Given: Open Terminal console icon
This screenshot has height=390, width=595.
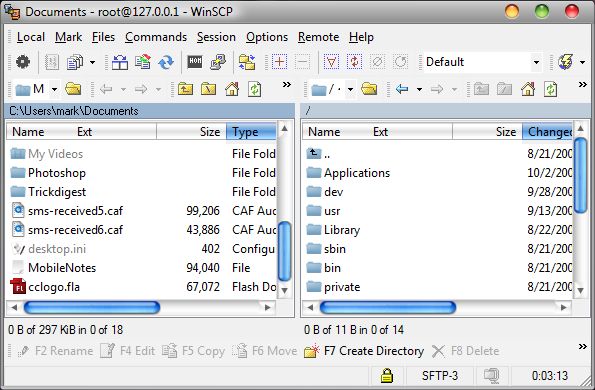Looking at the screenshot, I should coord(195,61).
